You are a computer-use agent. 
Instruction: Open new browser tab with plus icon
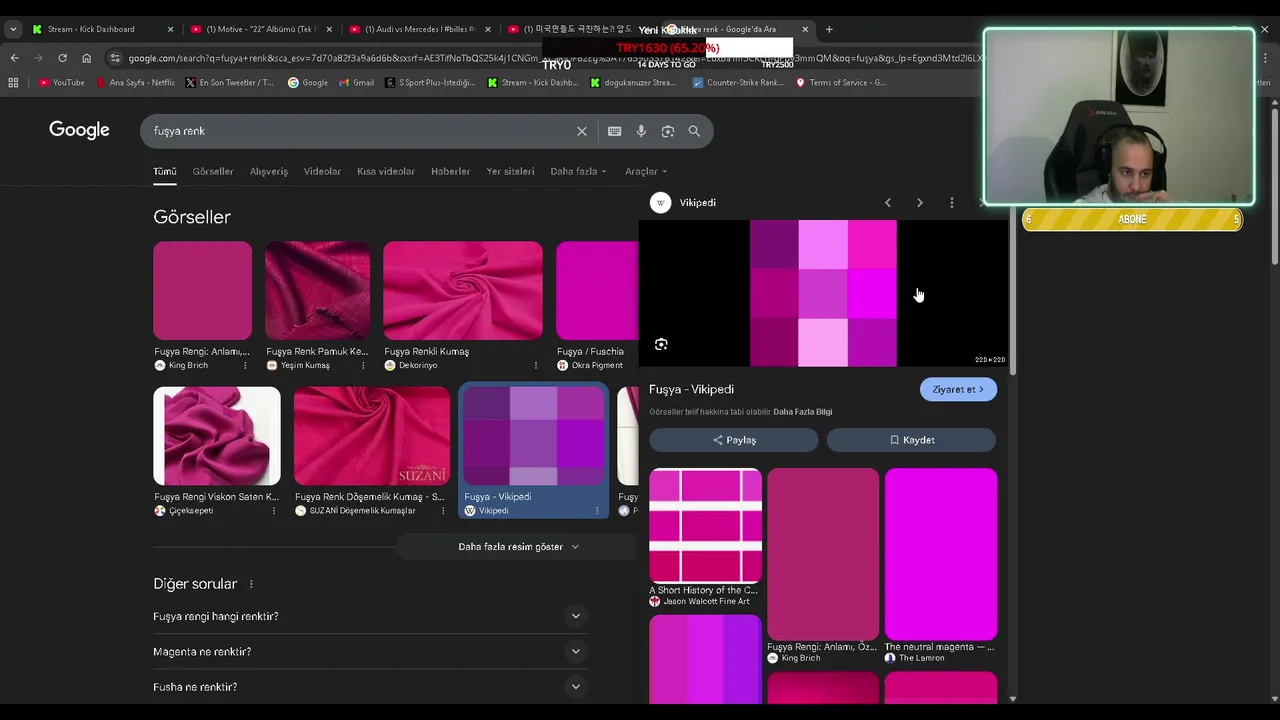(829, 29)
